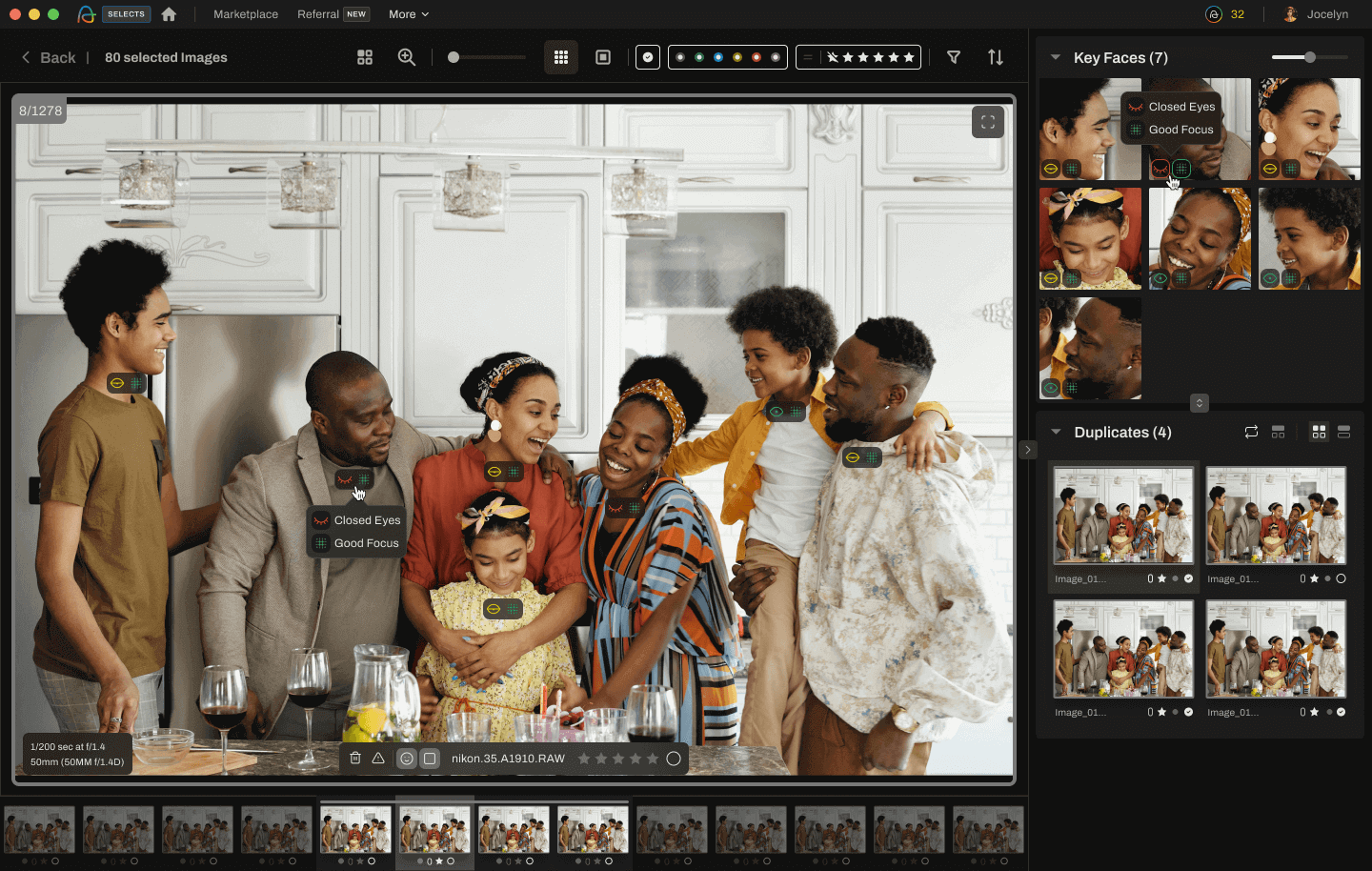1372x871 pixels.
Task: Go to the Home icon
Action: tap(169, 14)
